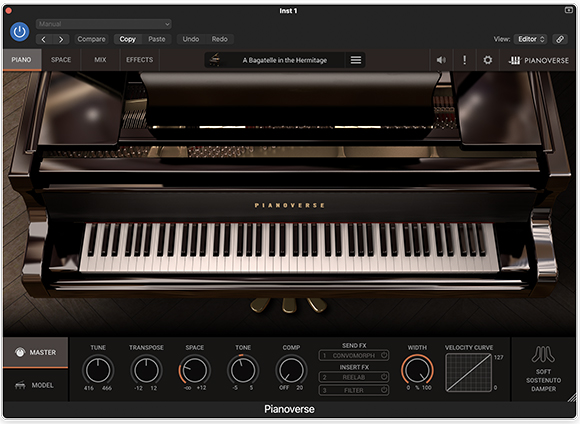Image resolution: width=580 pixels, height=424 pixels.
Task: Click the window expand button top right
Action: [x=569, y=10]
